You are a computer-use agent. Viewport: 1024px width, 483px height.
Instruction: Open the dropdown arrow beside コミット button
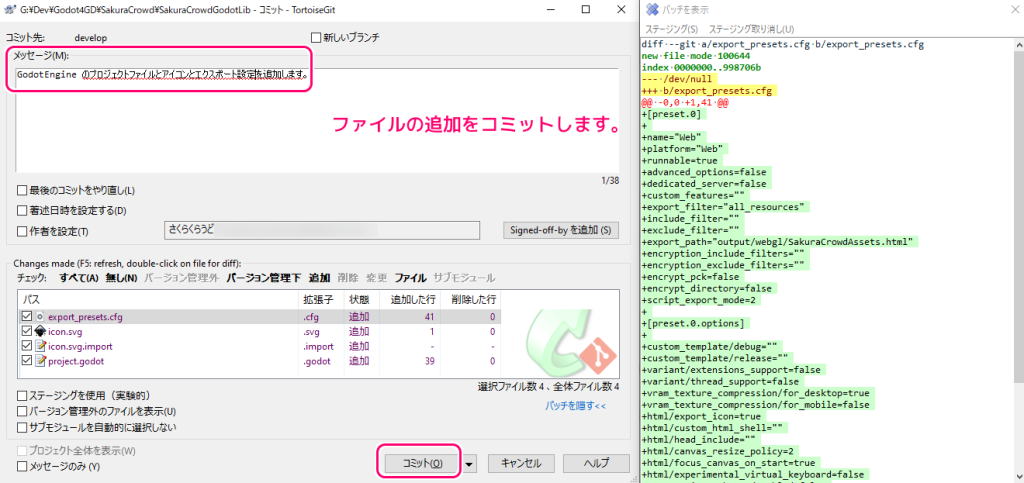pyautogui.click(x=470, y=464)
